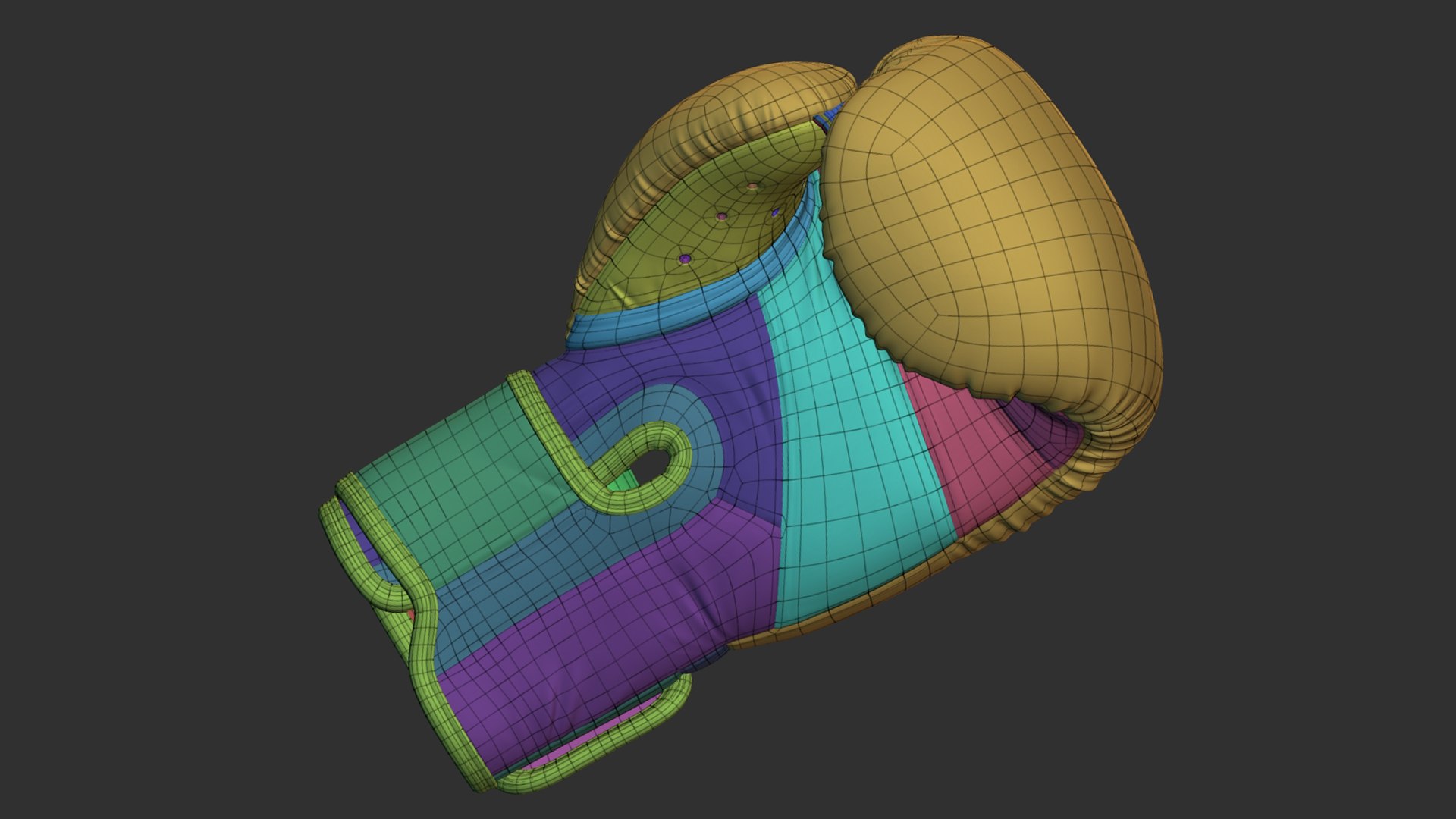This screenshot has height=819, width=1456.
Task: Click the large gold padded fist section
Action: tap(986, 227)
